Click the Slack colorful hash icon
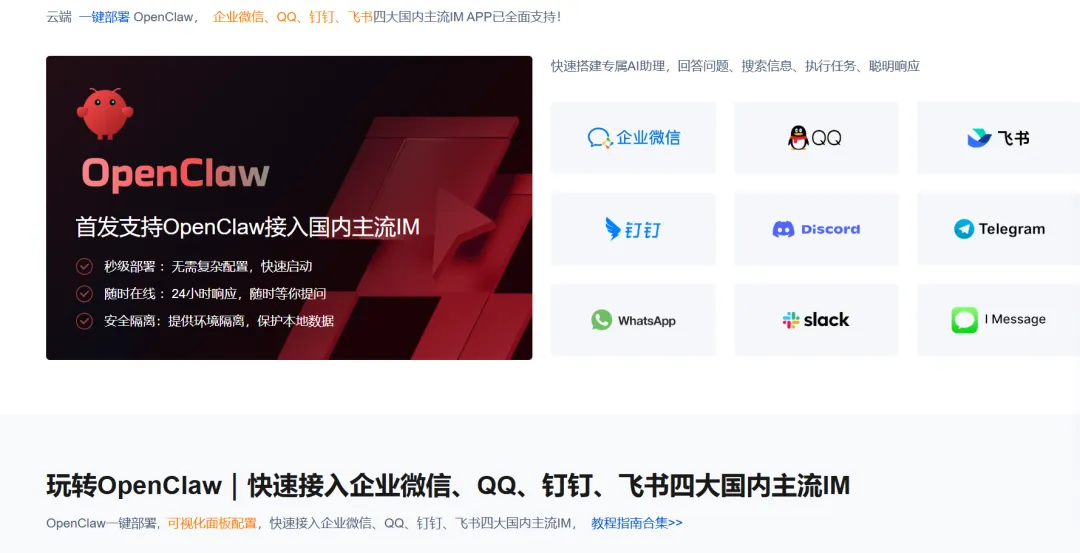This screenshot has width=1080, height=553. pos(791,320)
